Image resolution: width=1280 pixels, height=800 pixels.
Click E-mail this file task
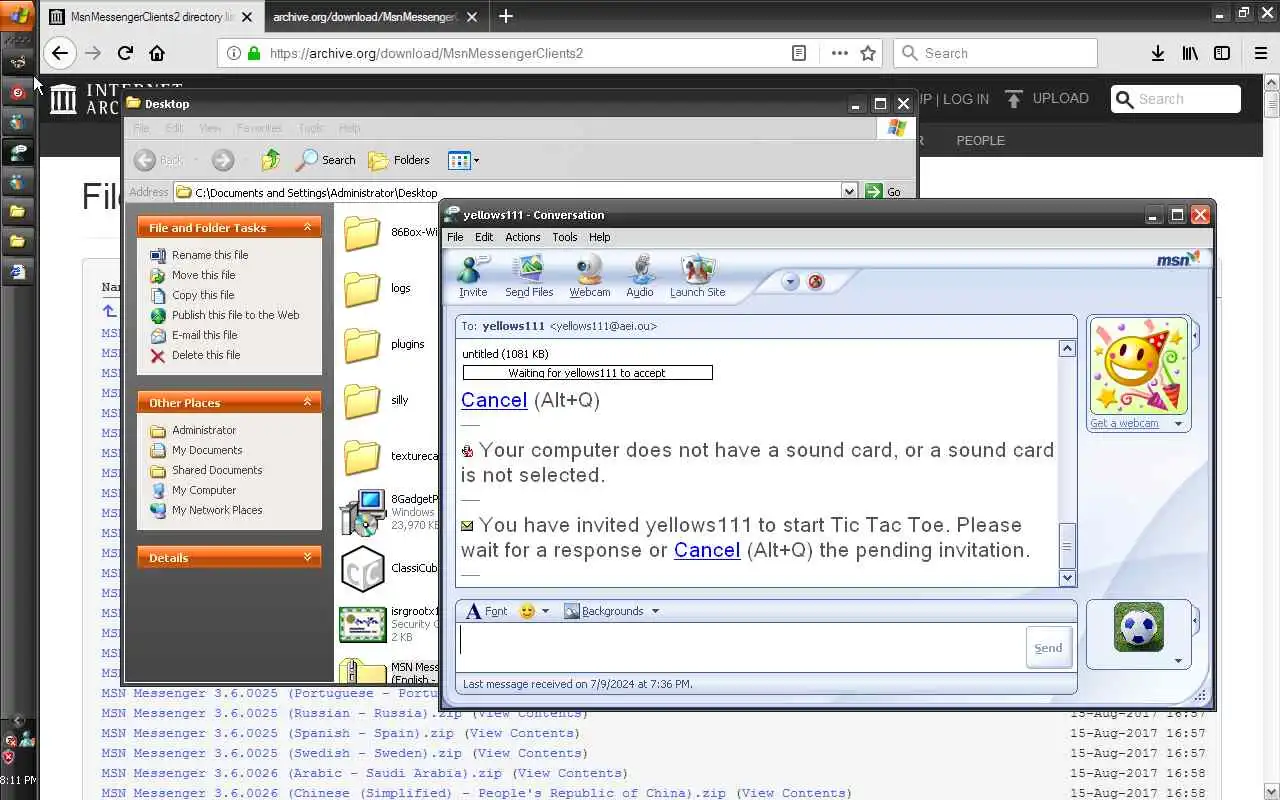coord(205,335)
